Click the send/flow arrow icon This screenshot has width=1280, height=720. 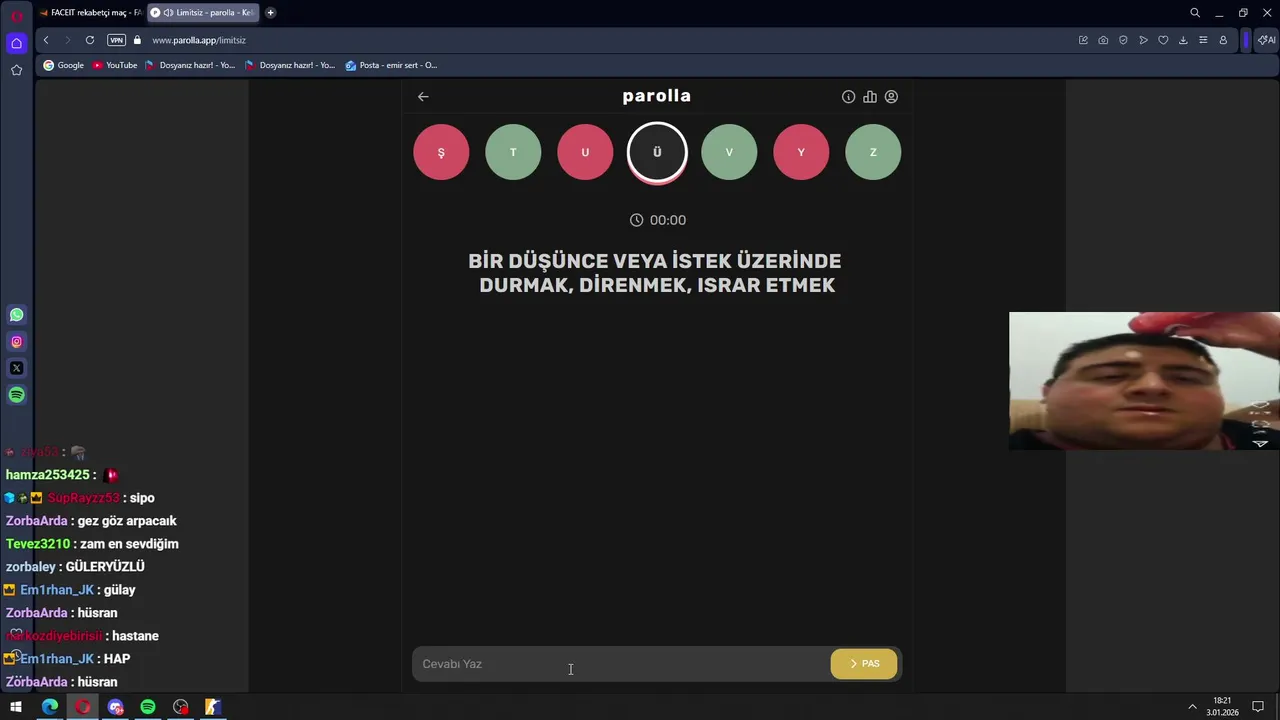tap(1143, 40)
